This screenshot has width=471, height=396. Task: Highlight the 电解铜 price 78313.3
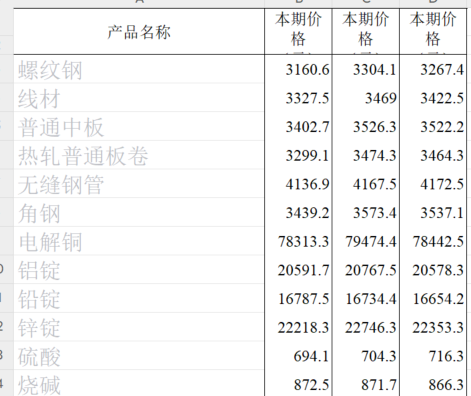298,241
